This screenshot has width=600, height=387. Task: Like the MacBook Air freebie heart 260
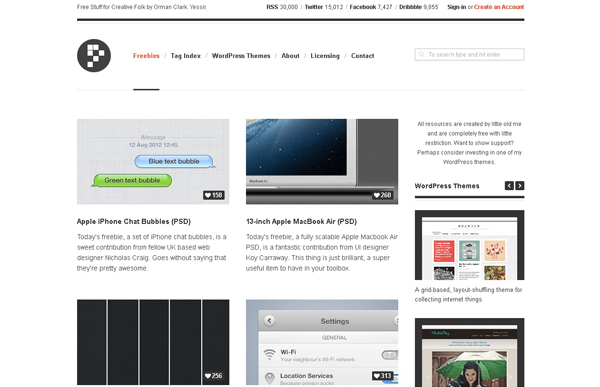(382, 195)
